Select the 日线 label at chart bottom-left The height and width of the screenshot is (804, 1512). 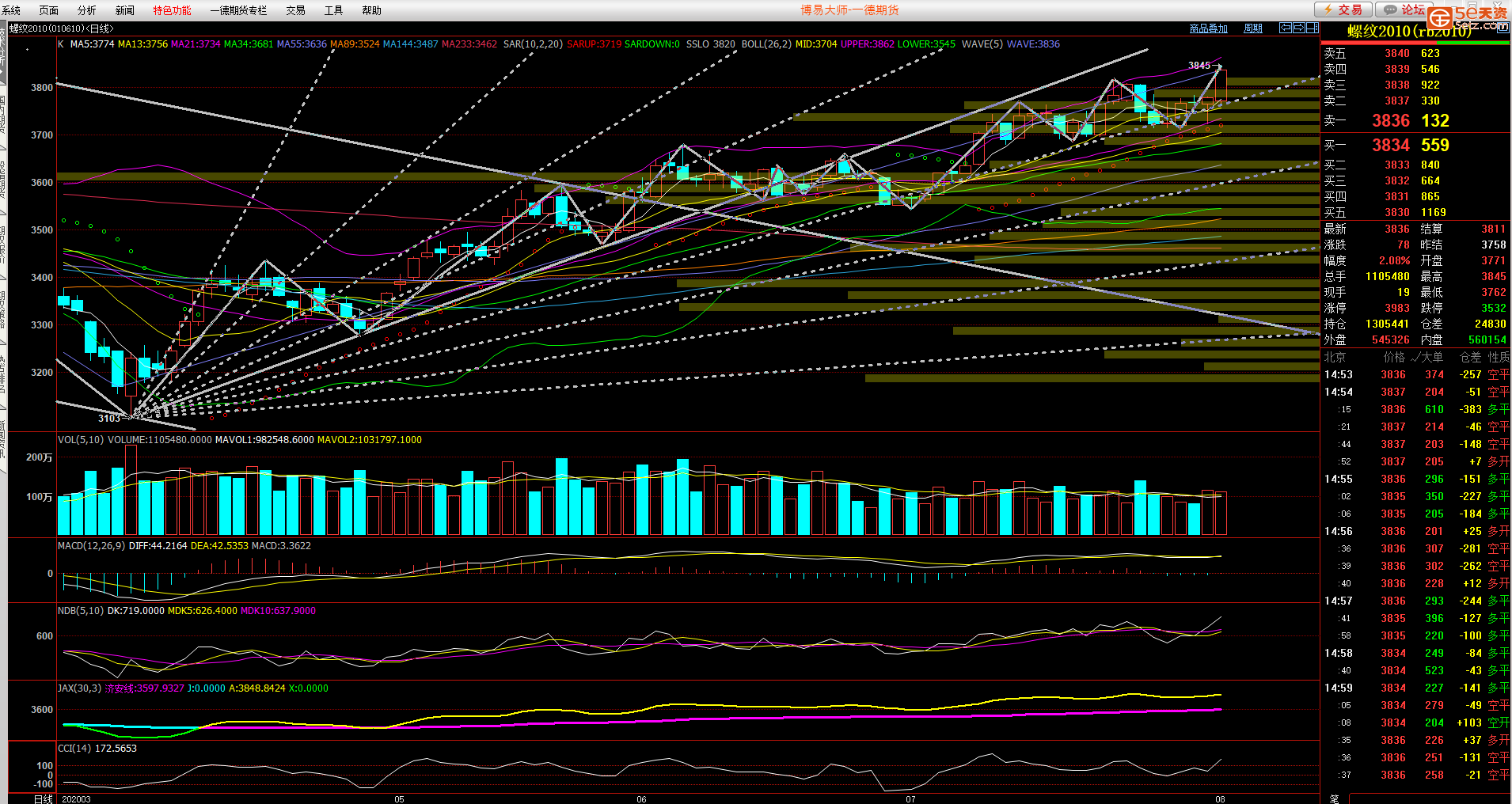click(x=43, y=798)
